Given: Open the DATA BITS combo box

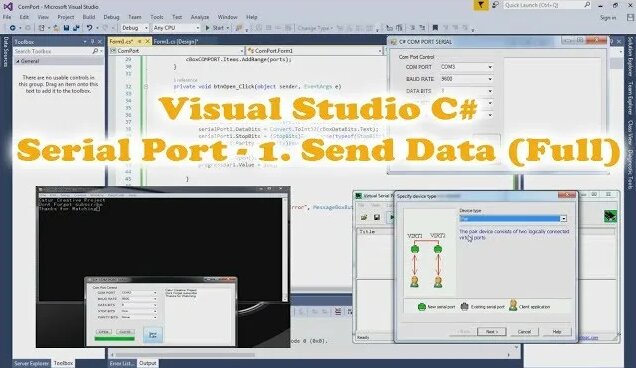Looking at the screenshot, I should click(x=466, y=91).
